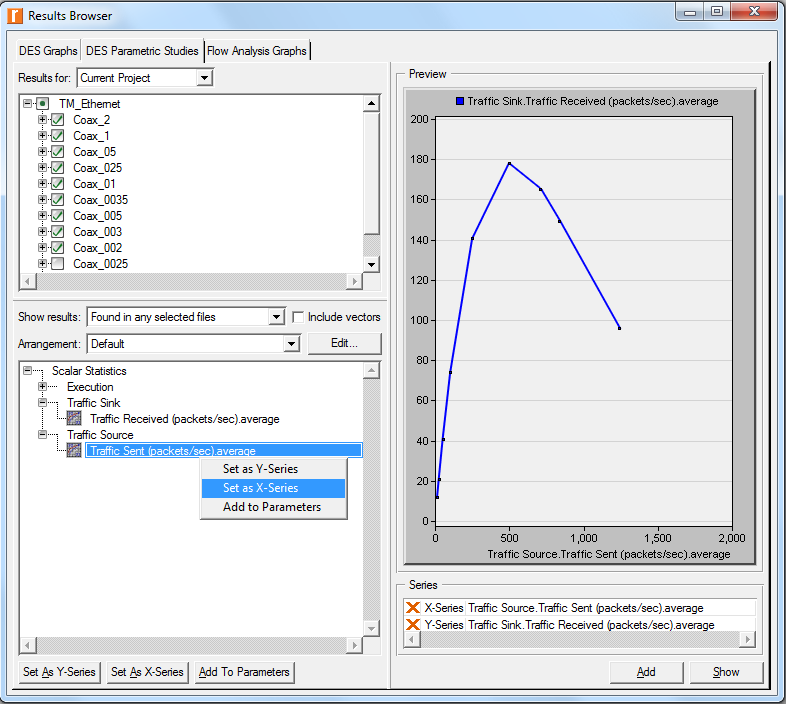Screen dimensions: 786x704
Task: Open the Show results dropdown
Action: pos(276,317)
